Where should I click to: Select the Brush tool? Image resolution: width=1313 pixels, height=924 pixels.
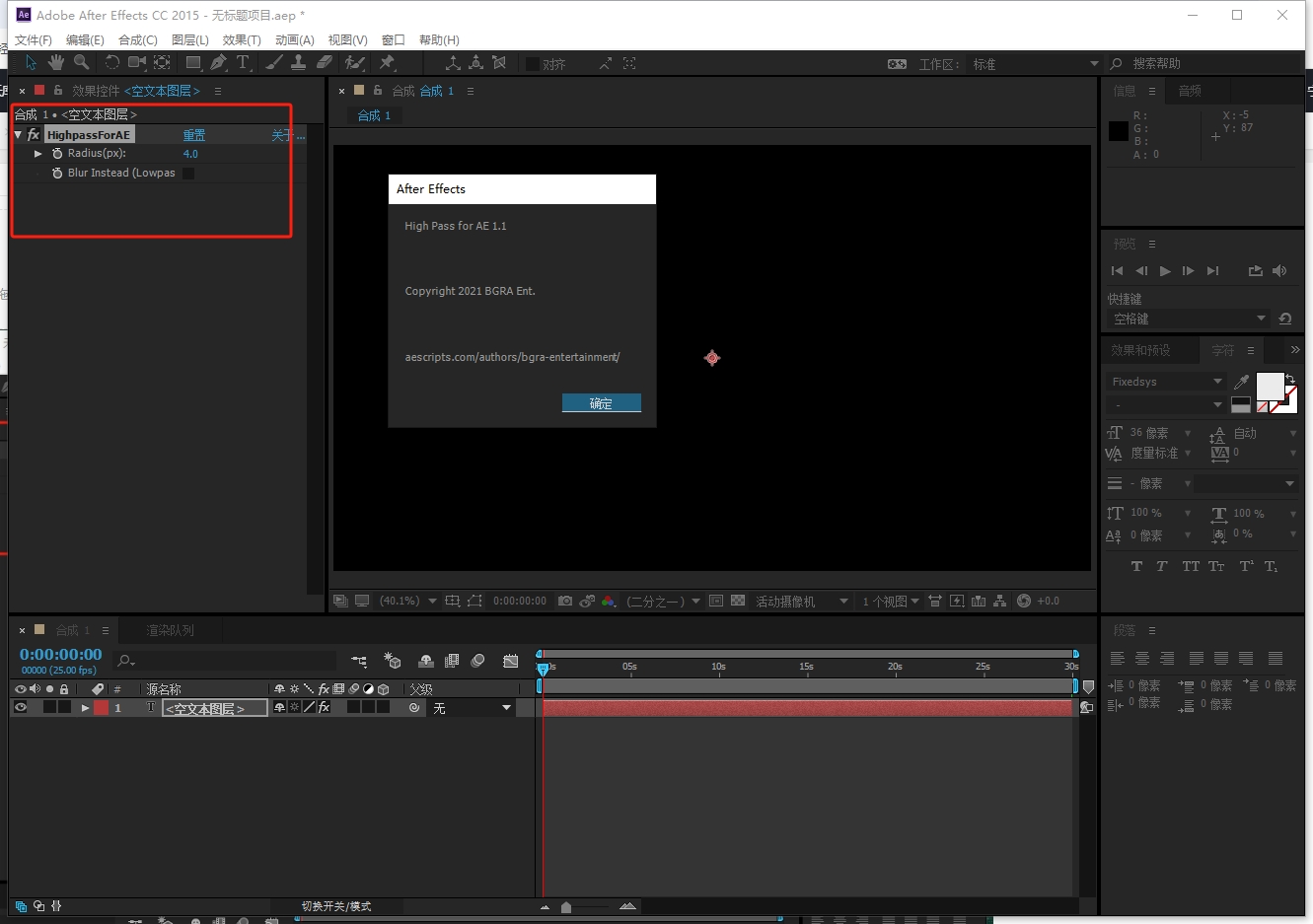pyautogui.click(x=274, y=63)
